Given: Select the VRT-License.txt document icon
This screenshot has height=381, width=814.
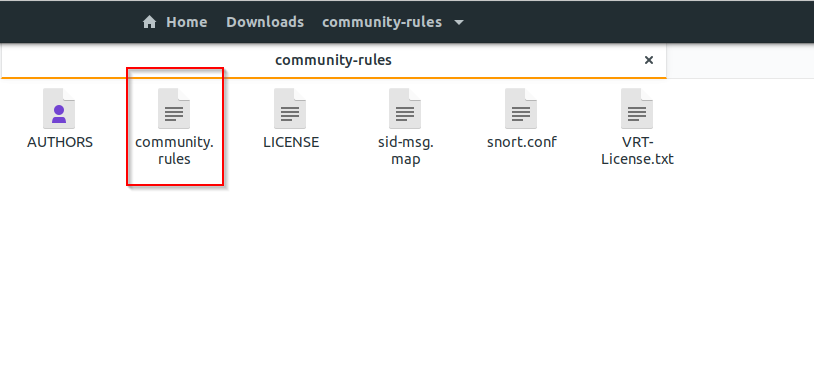Looking at the screenshot, I should click(x=637, y=108).
